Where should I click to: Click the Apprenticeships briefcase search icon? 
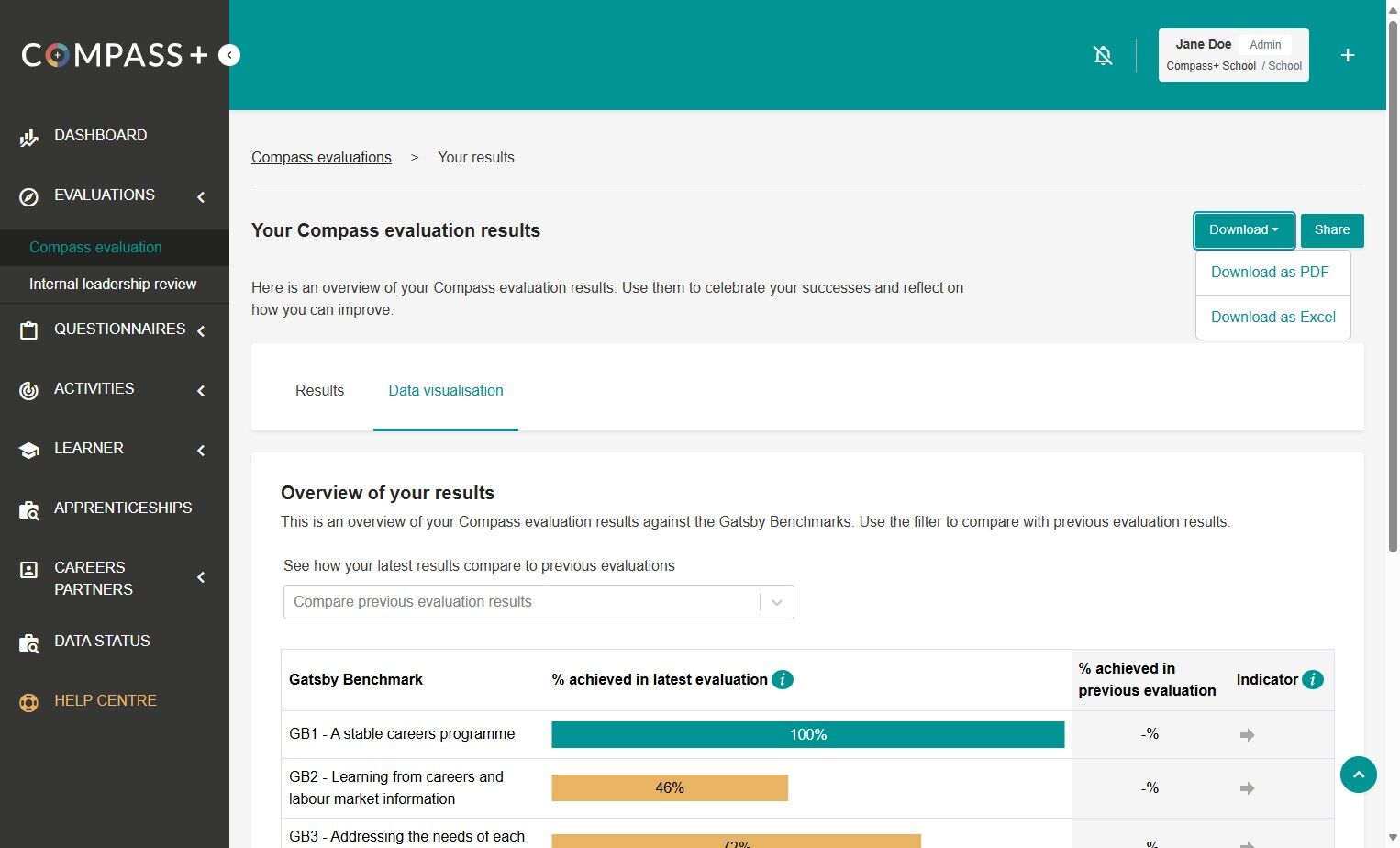(x=29, y=510)
